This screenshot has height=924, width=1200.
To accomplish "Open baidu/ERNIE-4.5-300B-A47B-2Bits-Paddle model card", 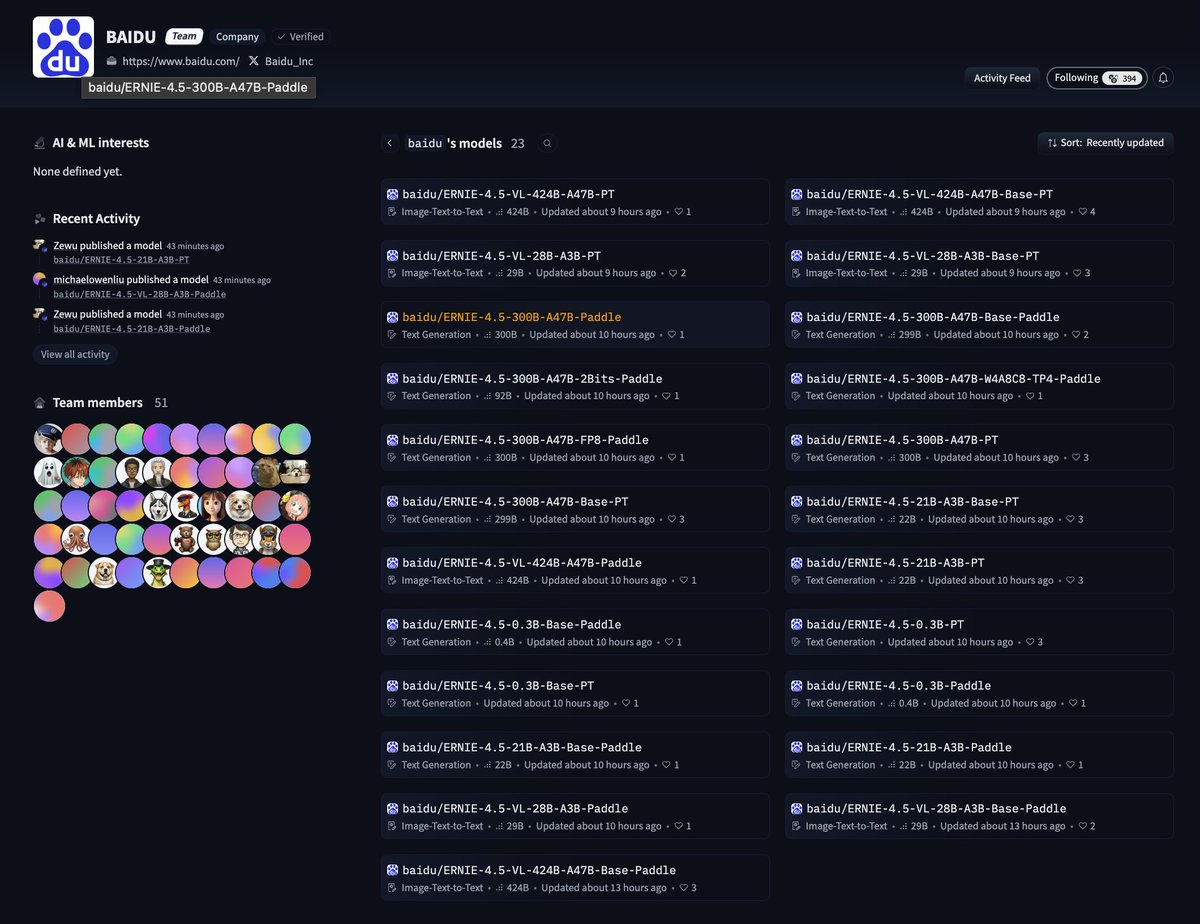I will pos(575,386).
